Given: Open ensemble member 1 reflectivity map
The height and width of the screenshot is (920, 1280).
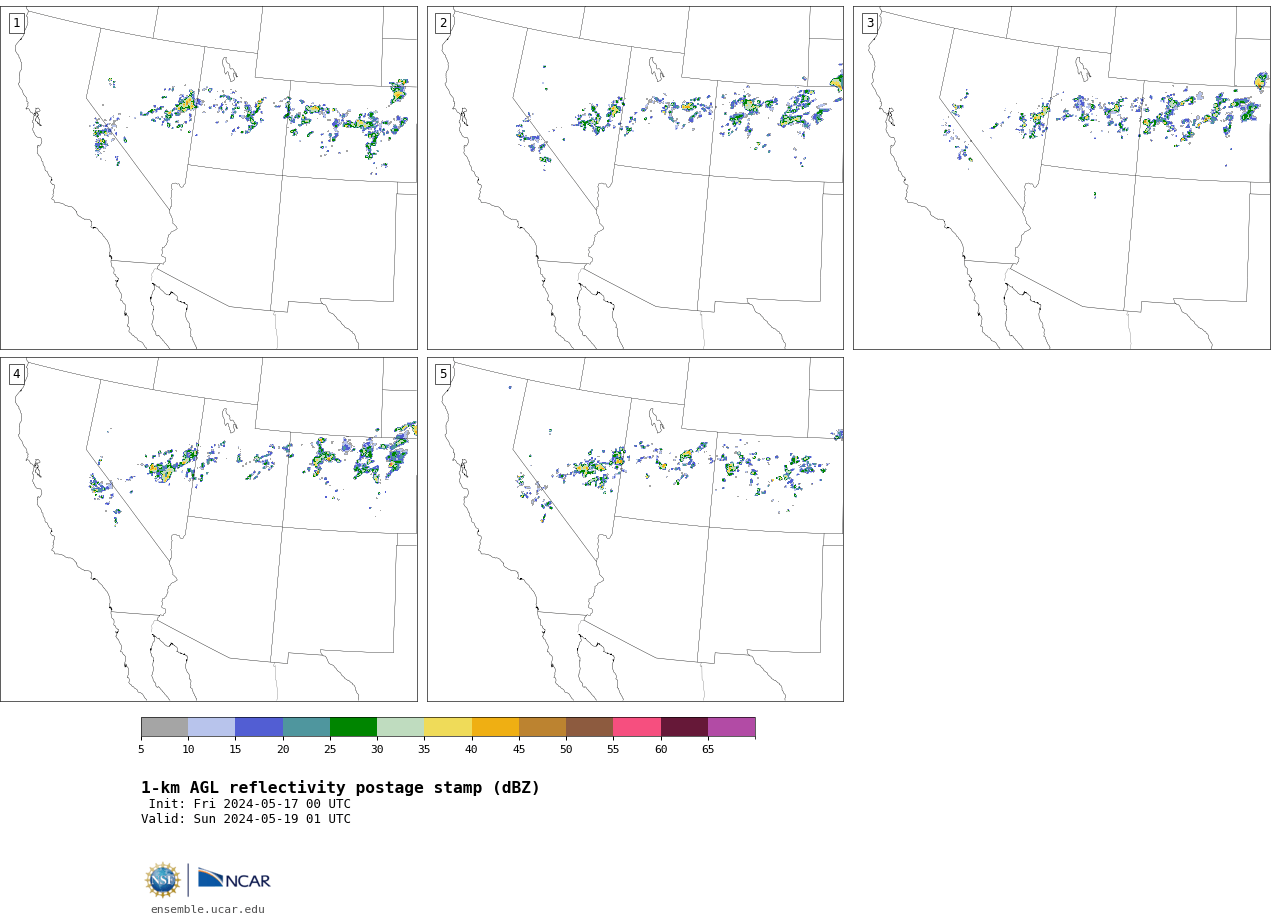Looking at the screenshot, I should click(208, 178).
